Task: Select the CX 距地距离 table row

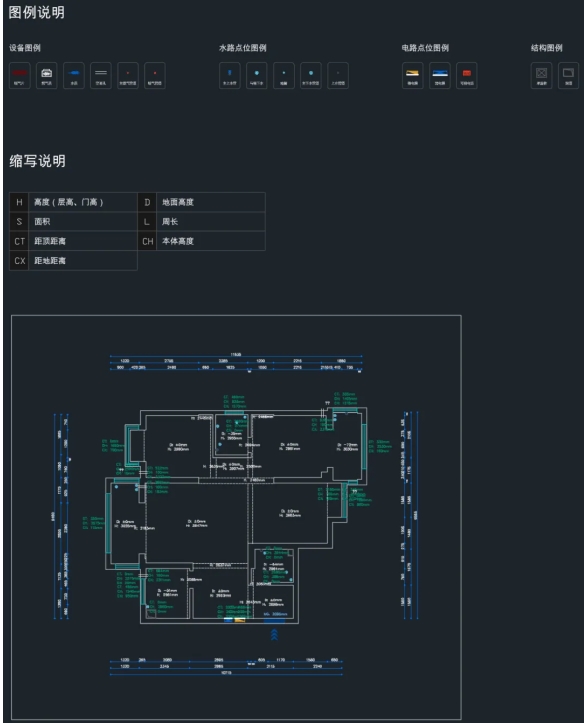Action: point(73,261)
